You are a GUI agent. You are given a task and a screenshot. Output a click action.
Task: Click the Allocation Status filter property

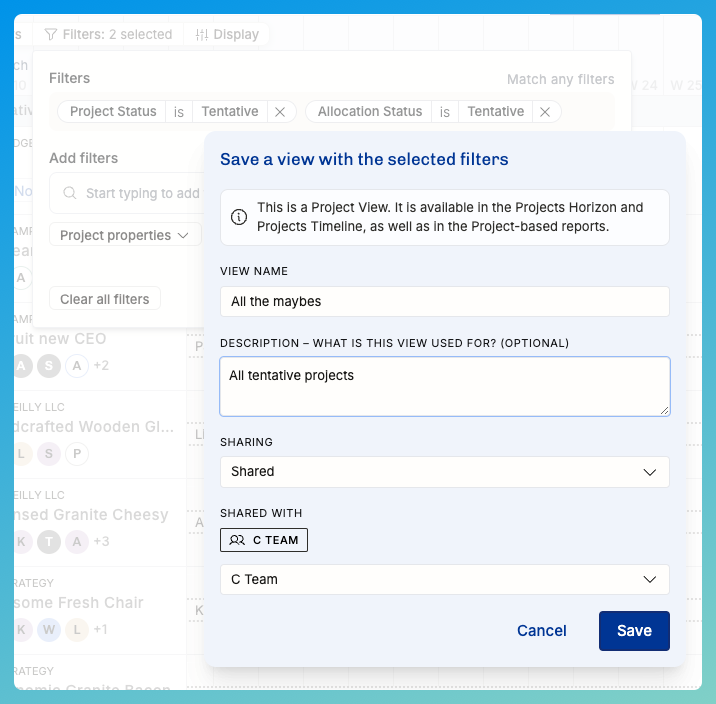tap(370, 112)
